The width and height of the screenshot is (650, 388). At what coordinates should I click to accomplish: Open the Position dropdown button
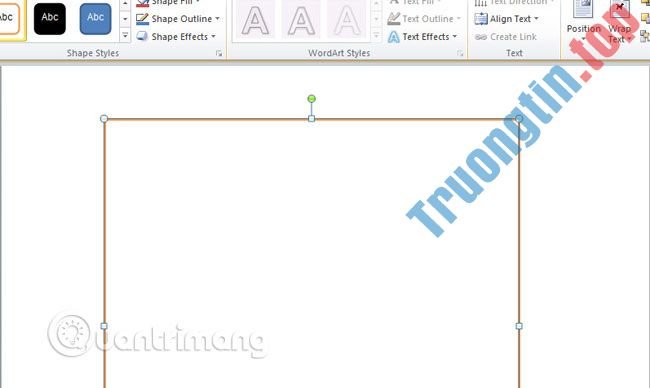click(x=583, y=22)
